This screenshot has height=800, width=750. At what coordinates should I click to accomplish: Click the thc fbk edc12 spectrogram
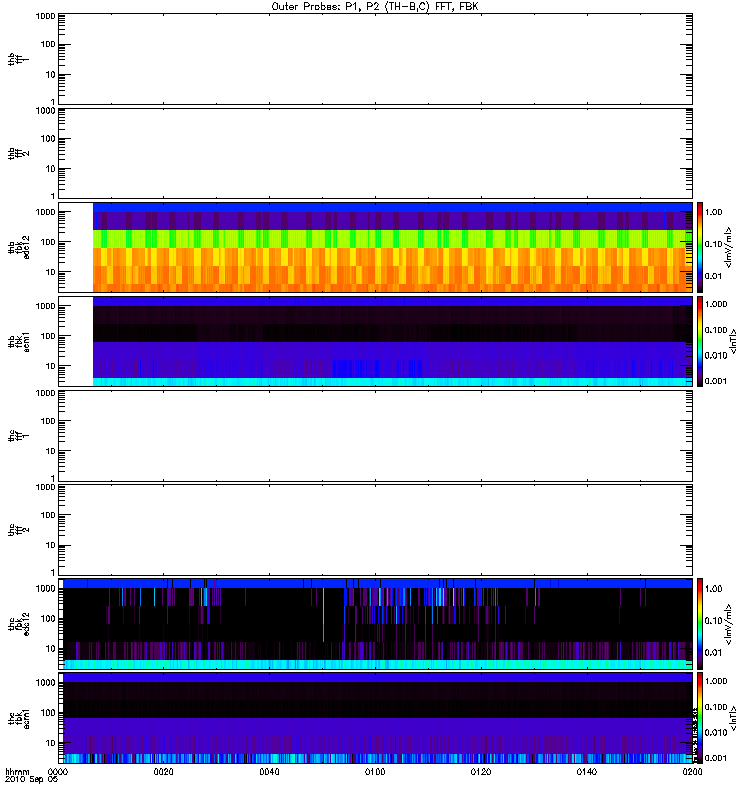(x=377, y=623)
